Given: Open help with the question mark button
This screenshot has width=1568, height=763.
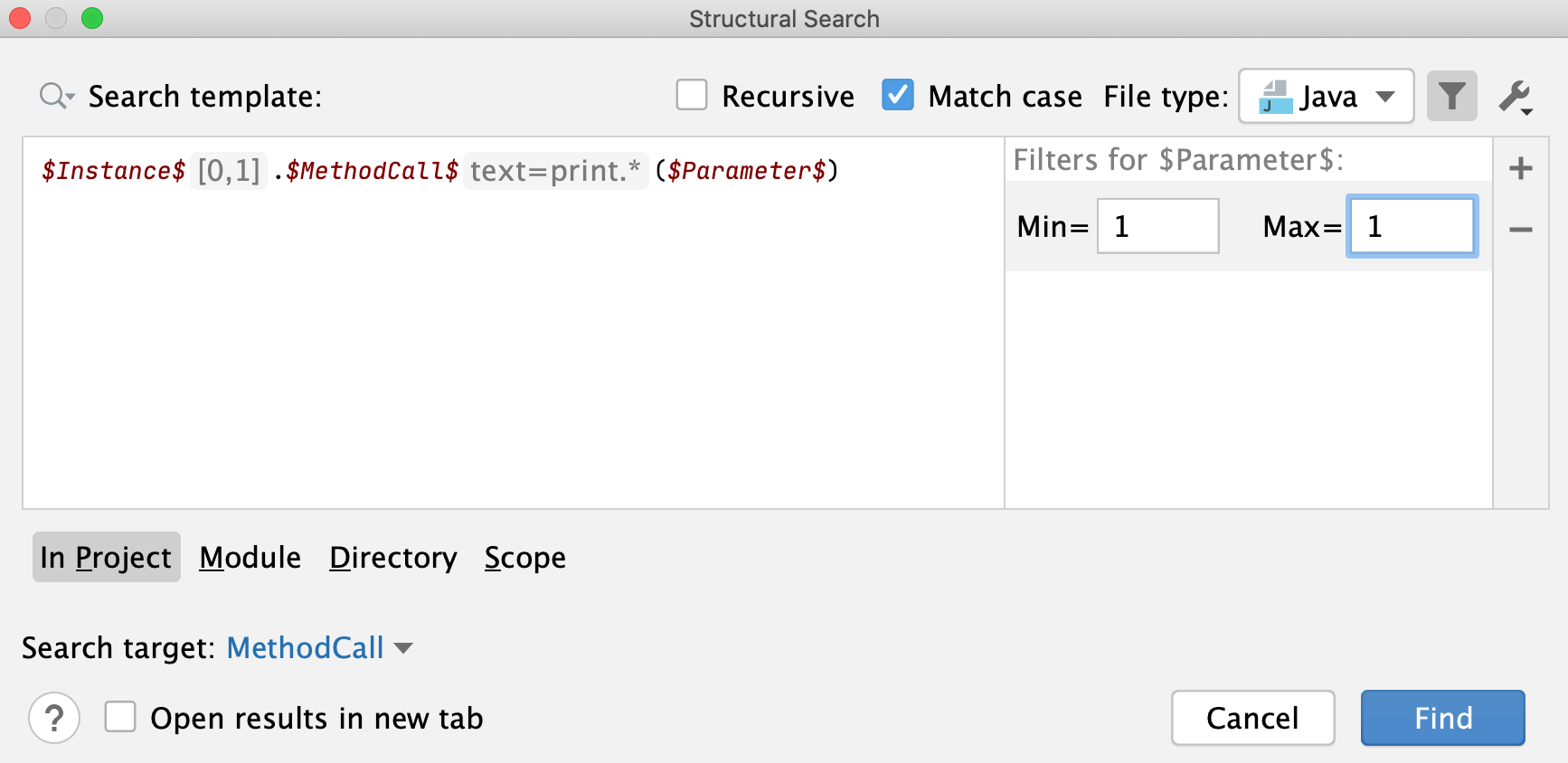Looking at the screenshot, I should tap(54, 719).
